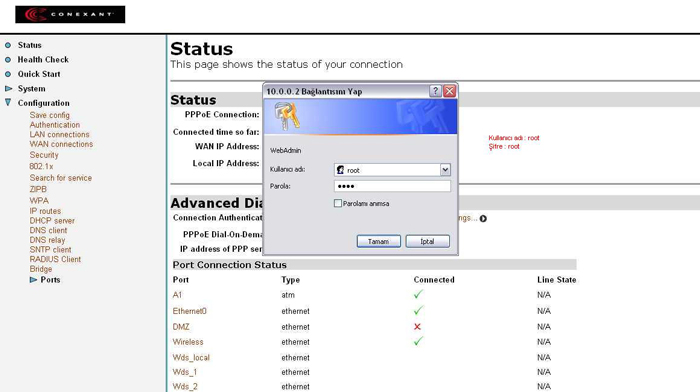Screen dimensions: 700x392
Task: Close the 10.0.0.2 login dialog
Action: point(449,91)
